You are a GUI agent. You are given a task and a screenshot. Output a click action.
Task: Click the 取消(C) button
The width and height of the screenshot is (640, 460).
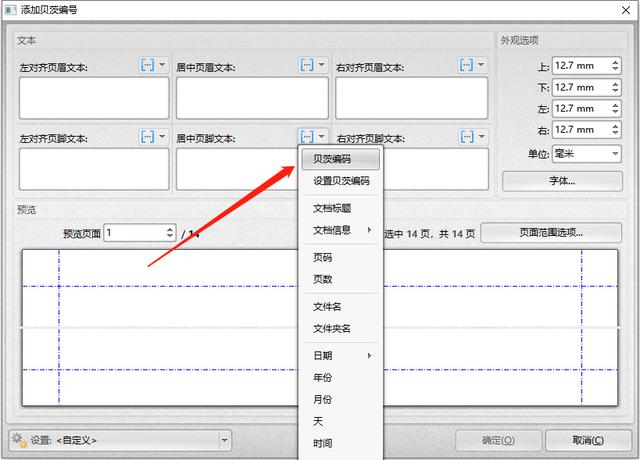coord(588,440)
